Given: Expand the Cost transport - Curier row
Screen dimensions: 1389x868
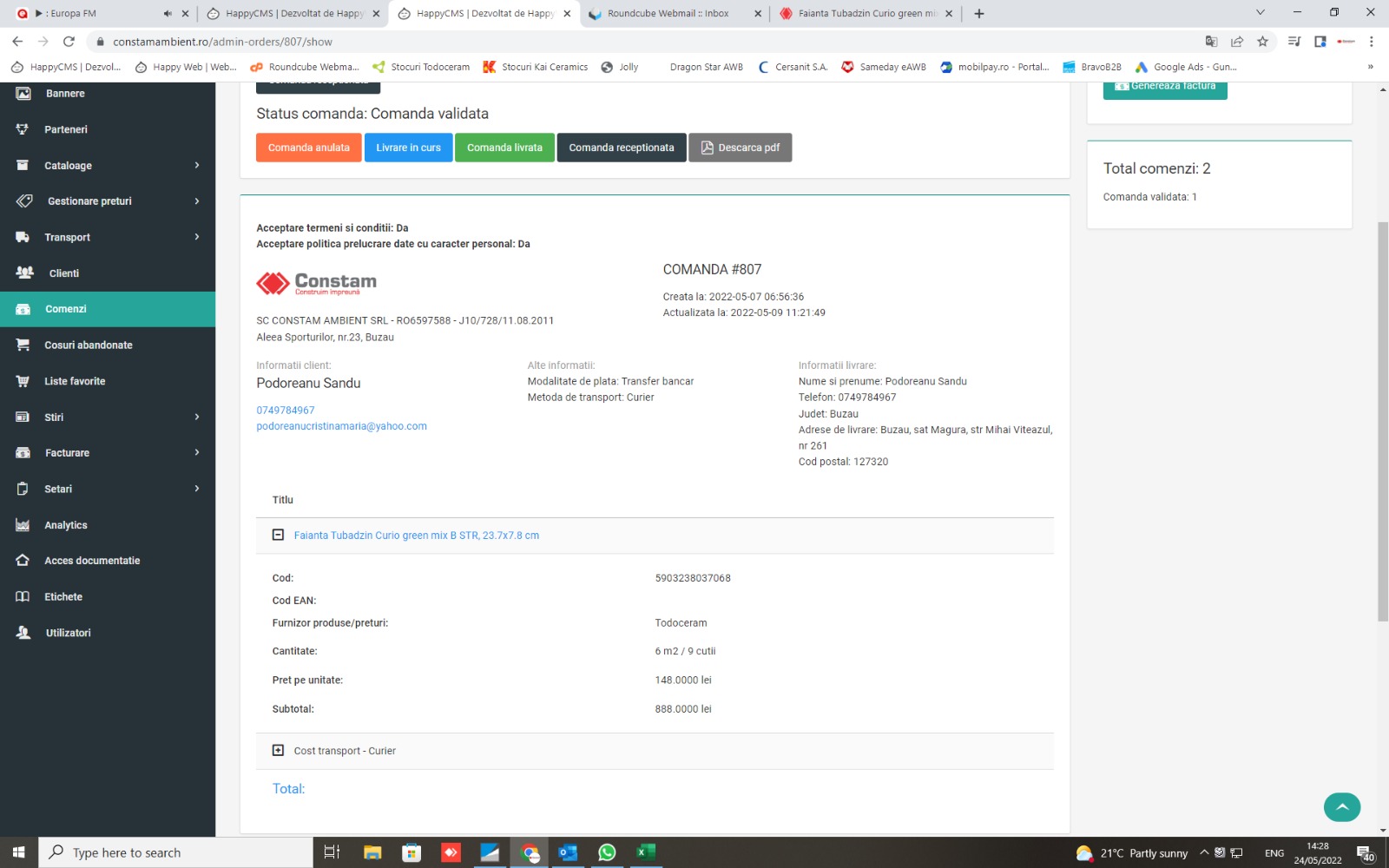Looking at the screenshot, I should coord(278,750).
